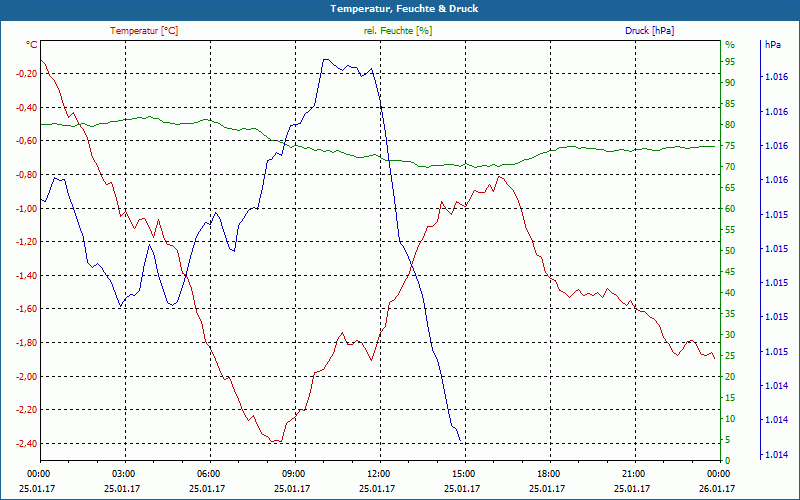This screenshot has width=800, height=500.
Task: Click the 21:00 time axis label
Action: pos(633,474)
